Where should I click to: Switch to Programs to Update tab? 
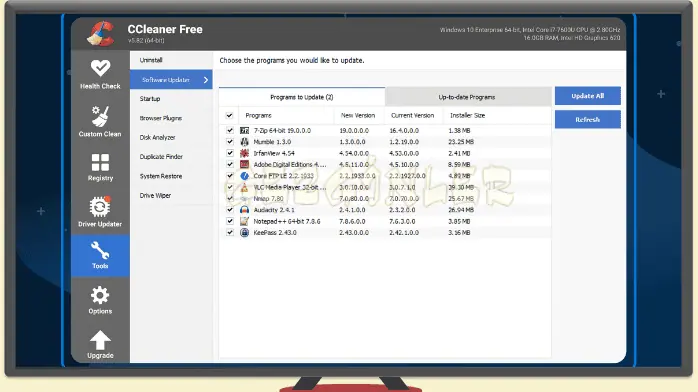(x=302, y=97)
